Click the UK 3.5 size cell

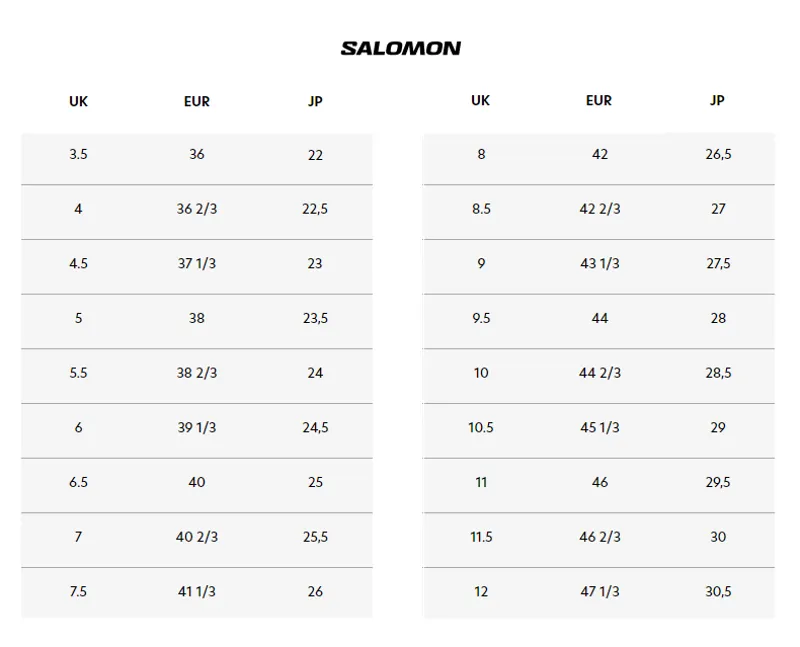point(79,154)
